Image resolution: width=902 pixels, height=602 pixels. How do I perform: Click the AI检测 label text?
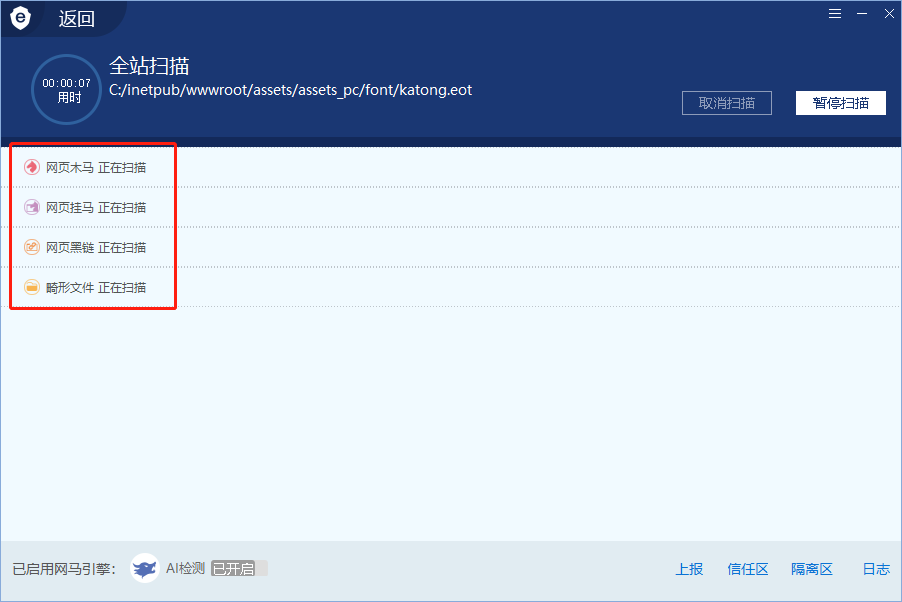click(x=185, y=569)
